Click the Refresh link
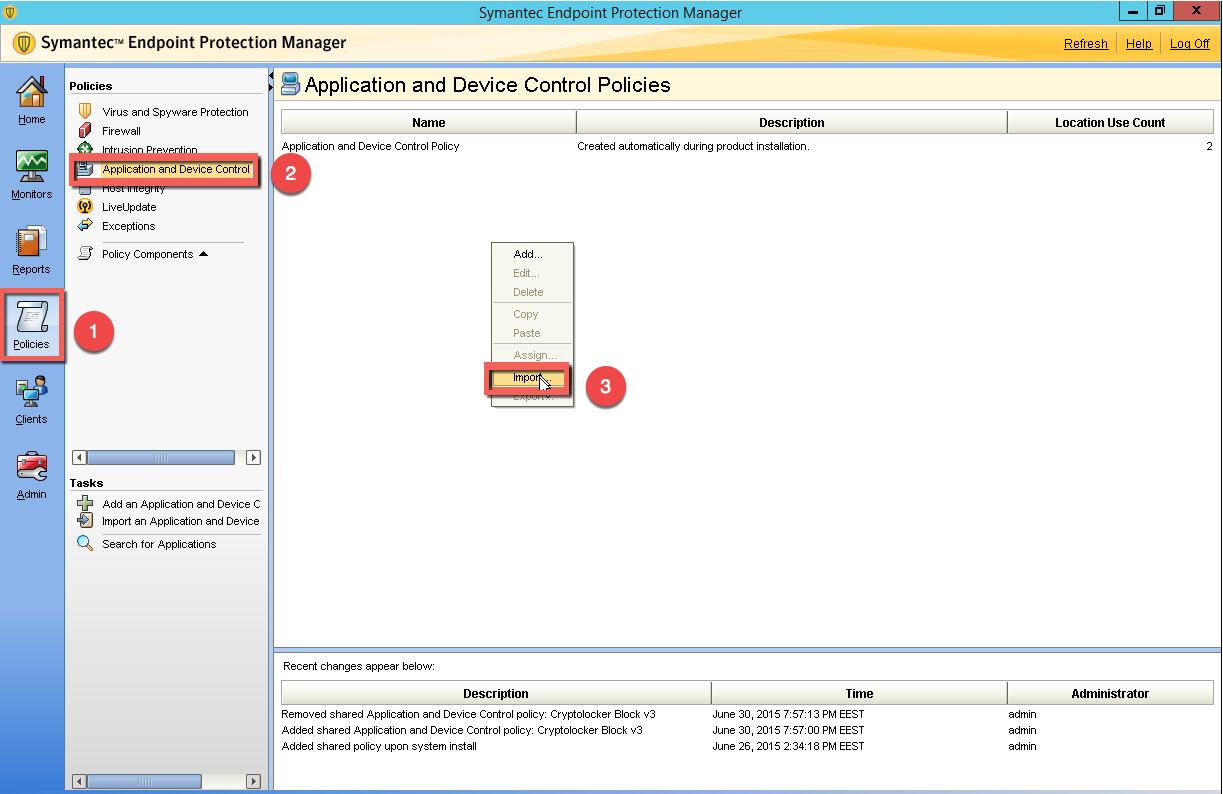The width and height of the screenshot is (1223, 794). click(x=1085, y=44)
